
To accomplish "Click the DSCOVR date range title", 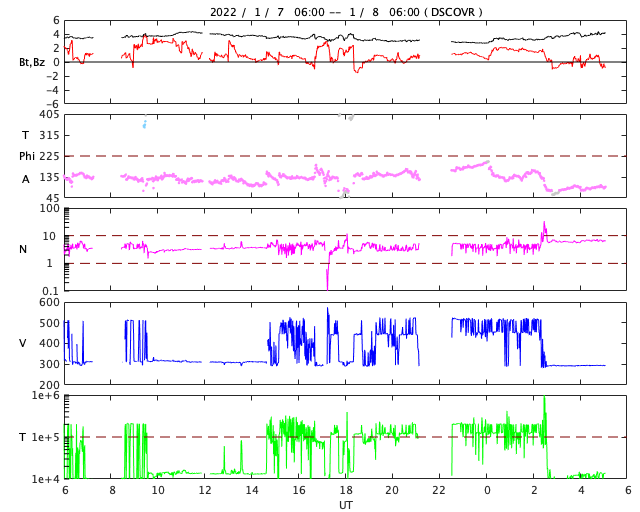I will tap(345, 12).
